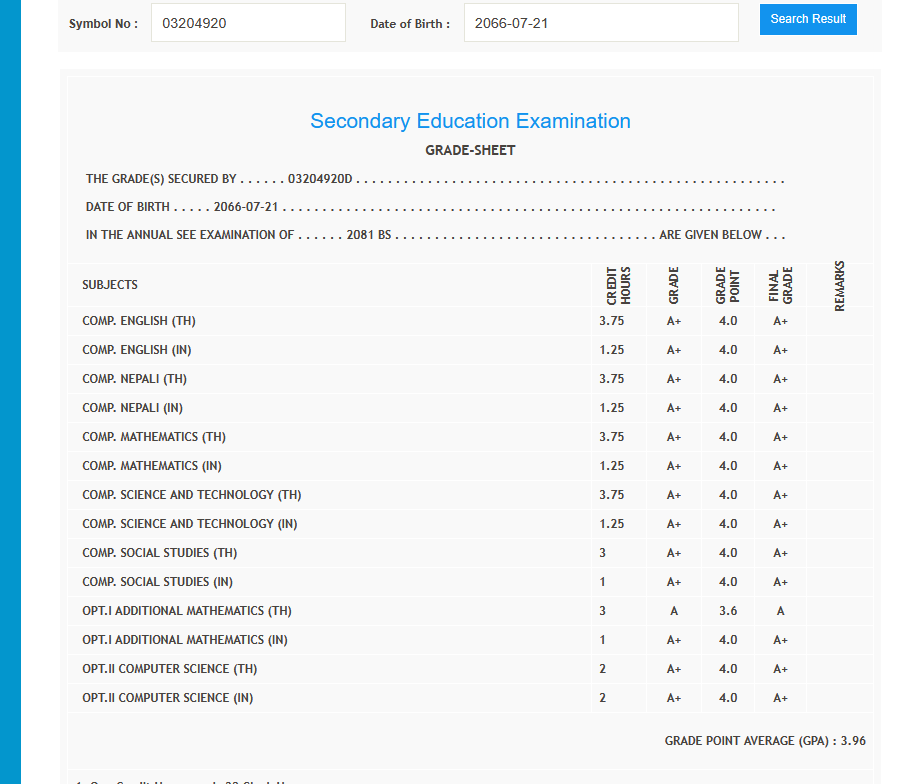Viewport: 909px width, 784px height.
Task: Click COMP. SOCIAL STUDIES (TH) subject
Action: click(160, 553)
